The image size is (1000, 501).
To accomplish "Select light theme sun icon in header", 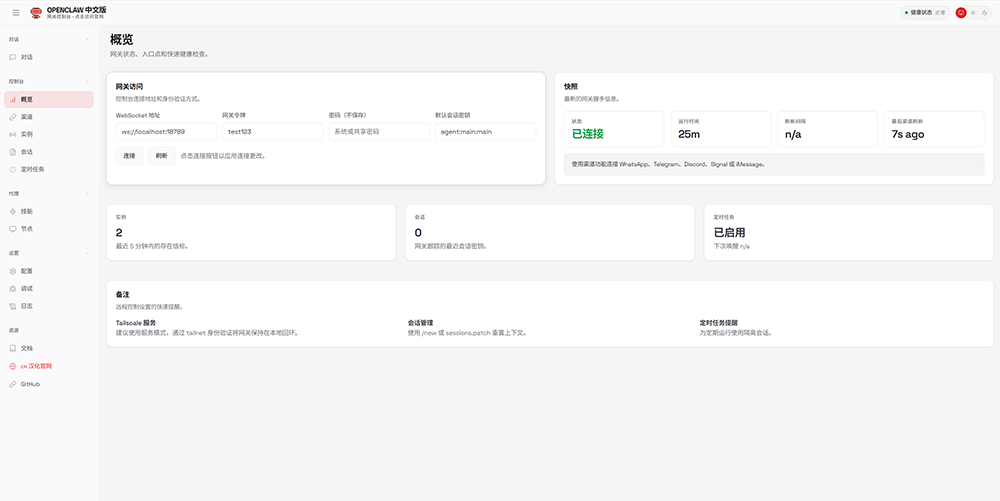I will point(973,13).
